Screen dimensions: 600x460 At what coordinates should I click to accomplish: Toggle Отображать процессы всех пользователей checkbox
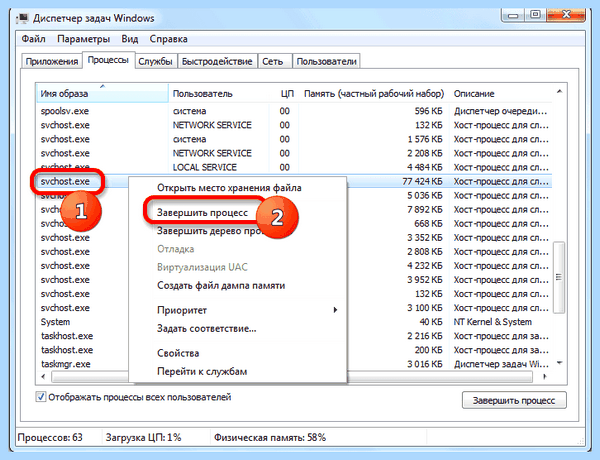click(41, 397)
